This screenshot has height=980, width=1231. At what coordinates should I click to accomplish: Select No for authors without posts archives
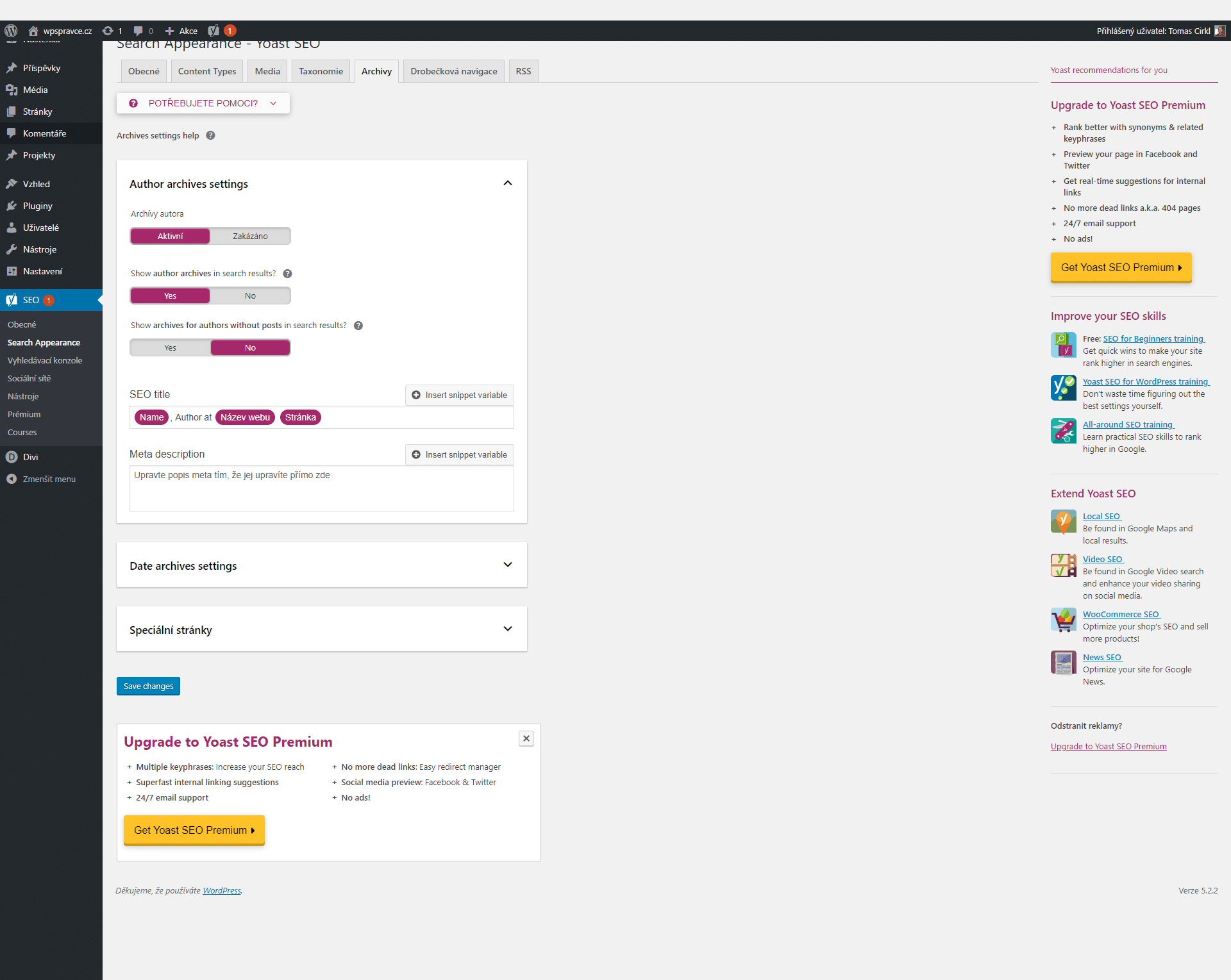(x=250, y=347)
